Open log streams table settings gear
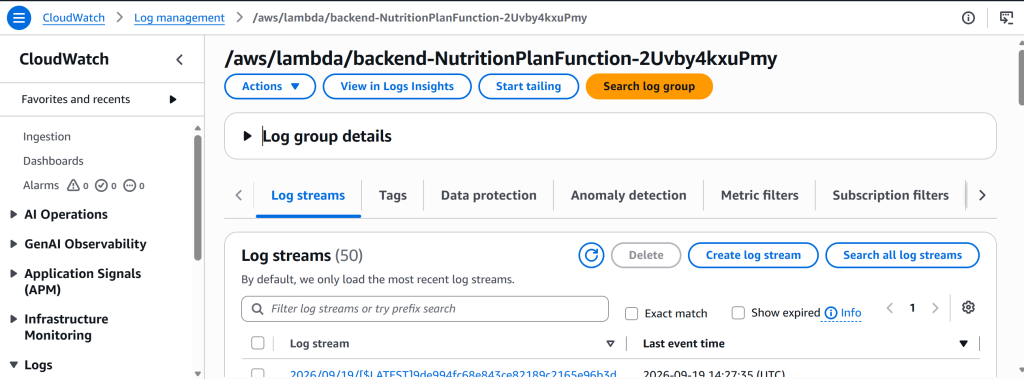 click(968, 308)
